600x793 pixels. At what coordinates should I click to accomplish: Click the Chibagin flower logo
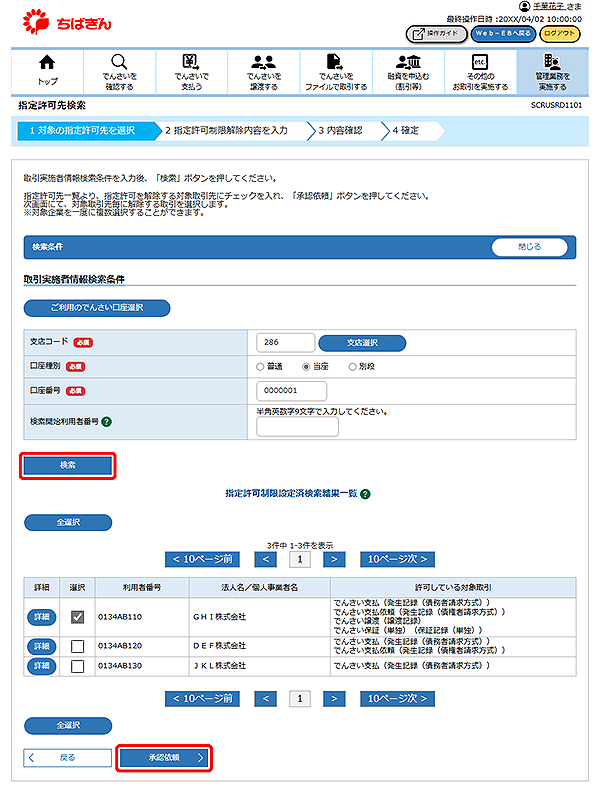pos(36,22)
